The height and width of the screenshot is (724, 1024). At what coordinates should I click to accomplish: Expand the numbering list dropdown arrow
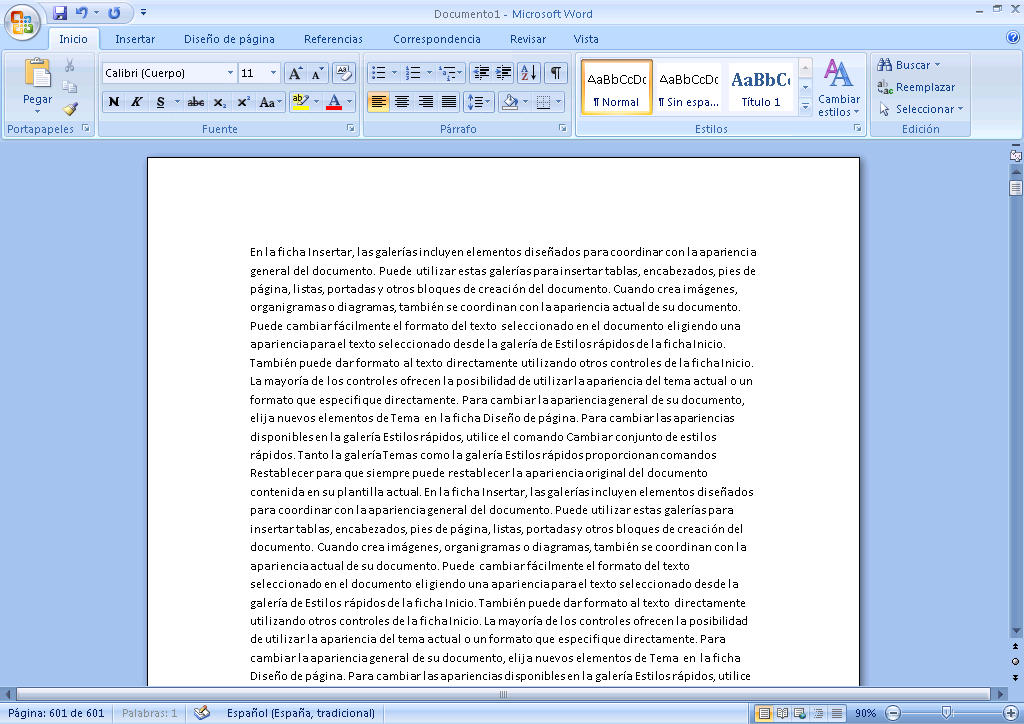click(x=429, y=73)
